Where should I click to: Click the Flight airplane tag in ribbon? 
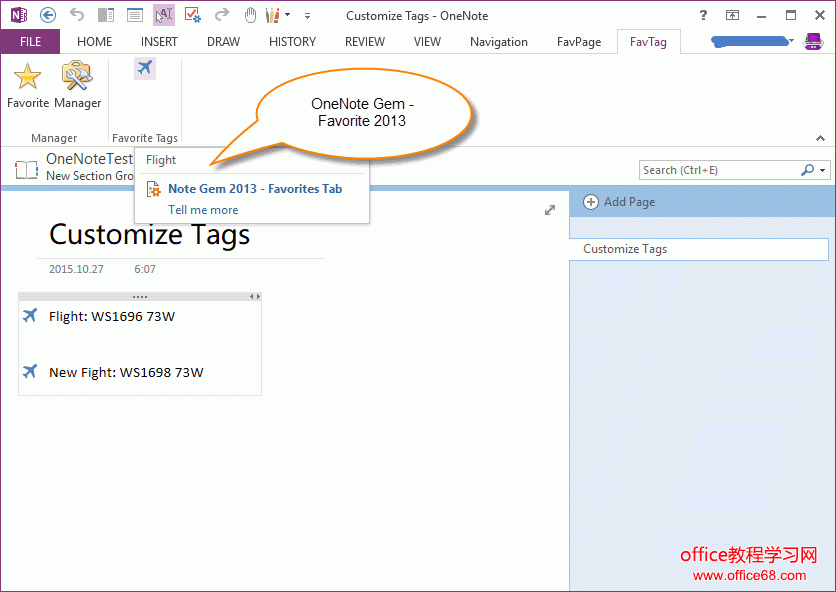[145, 67]
